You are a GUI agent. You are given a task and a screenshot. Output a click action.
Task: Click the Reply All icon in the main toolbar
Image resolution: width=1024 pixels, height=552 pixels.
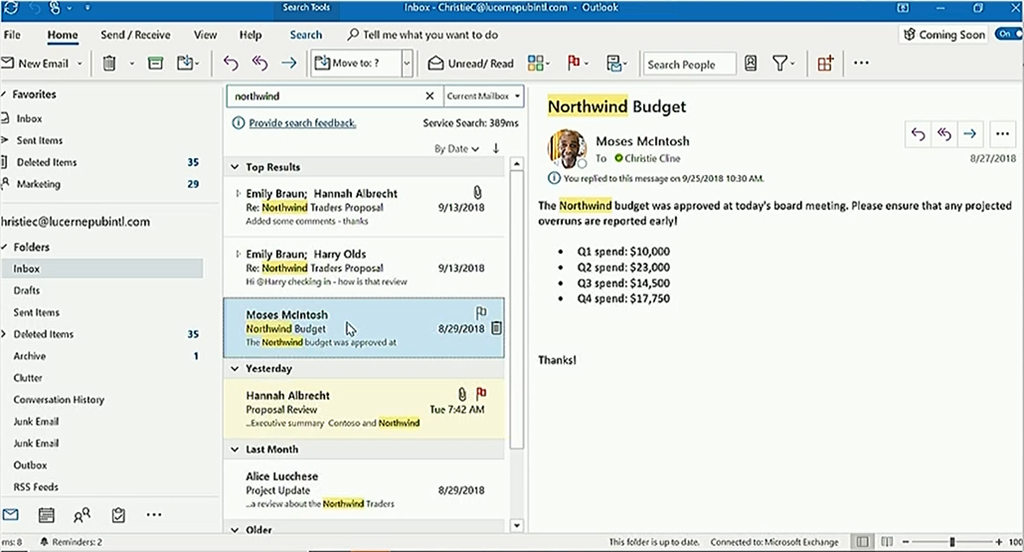[260, 63]
